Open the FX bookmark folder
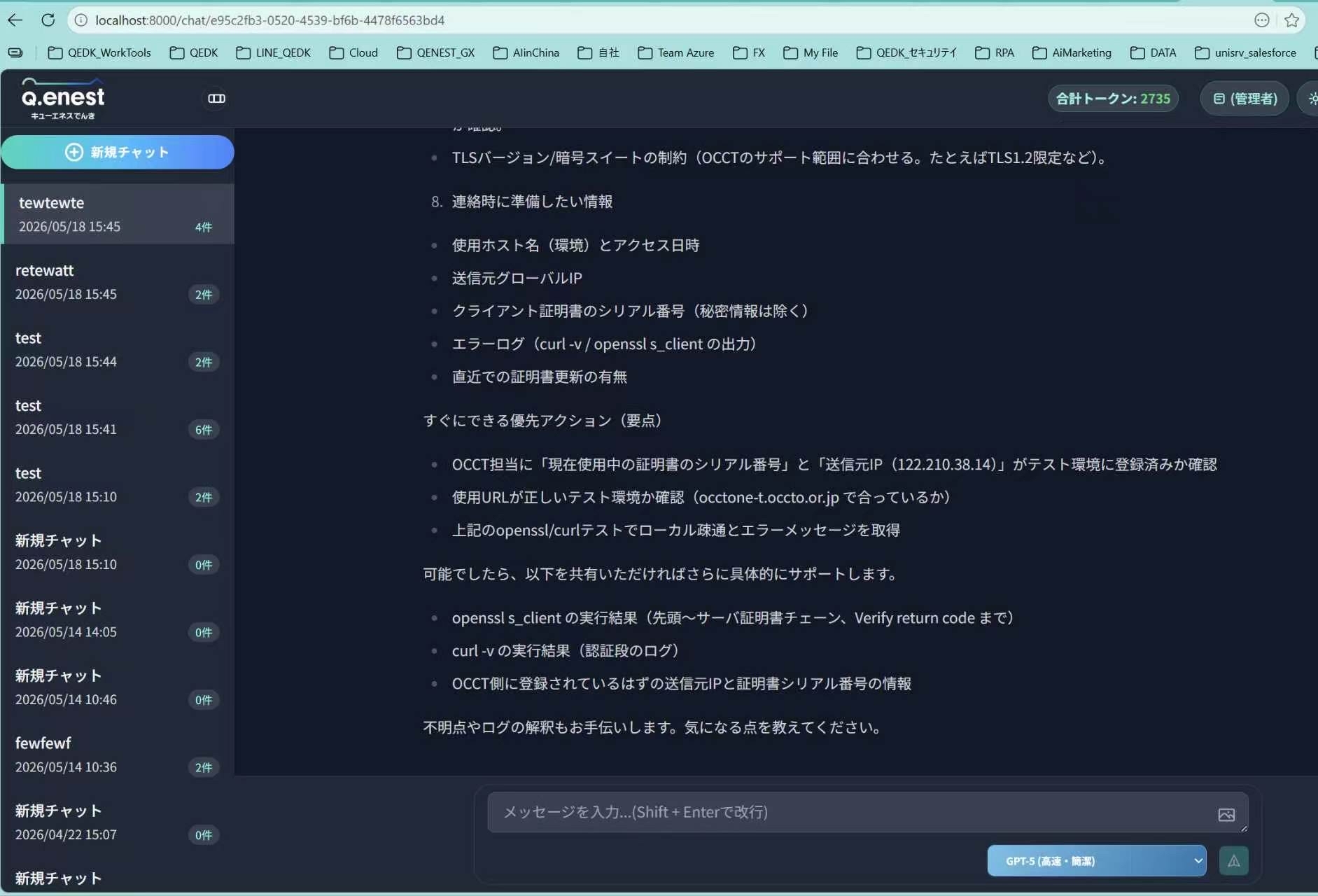Screen dimensions: 1318x896 (749, 52)
